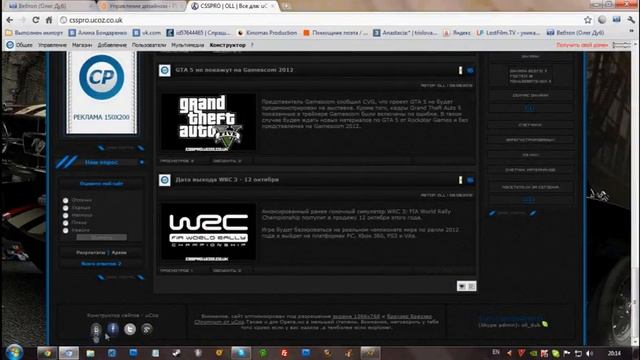Switch input language via EN tray indicator

(496, 352)
